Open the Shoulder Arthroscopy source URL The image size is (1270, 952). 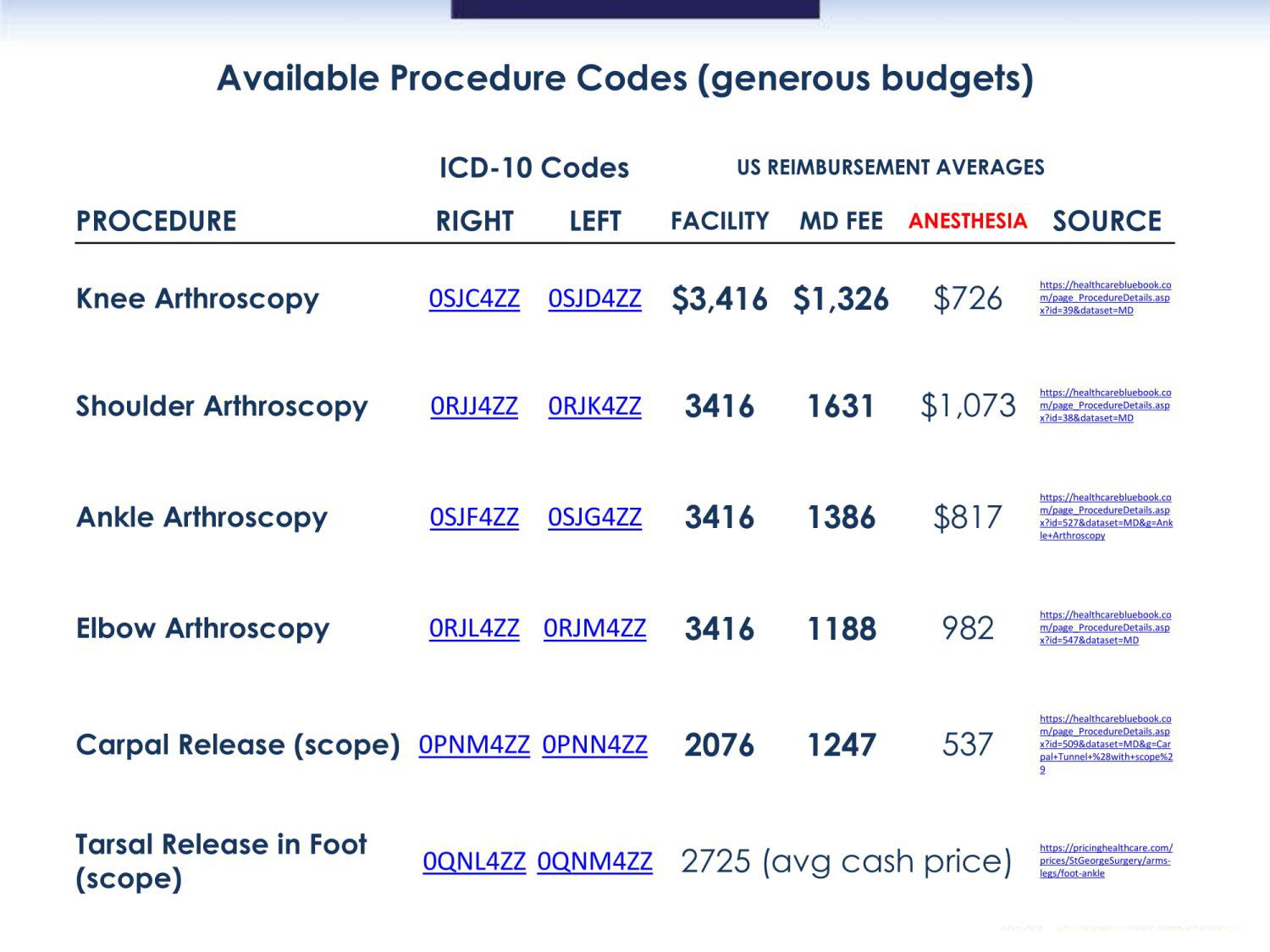click(1105, 405)
